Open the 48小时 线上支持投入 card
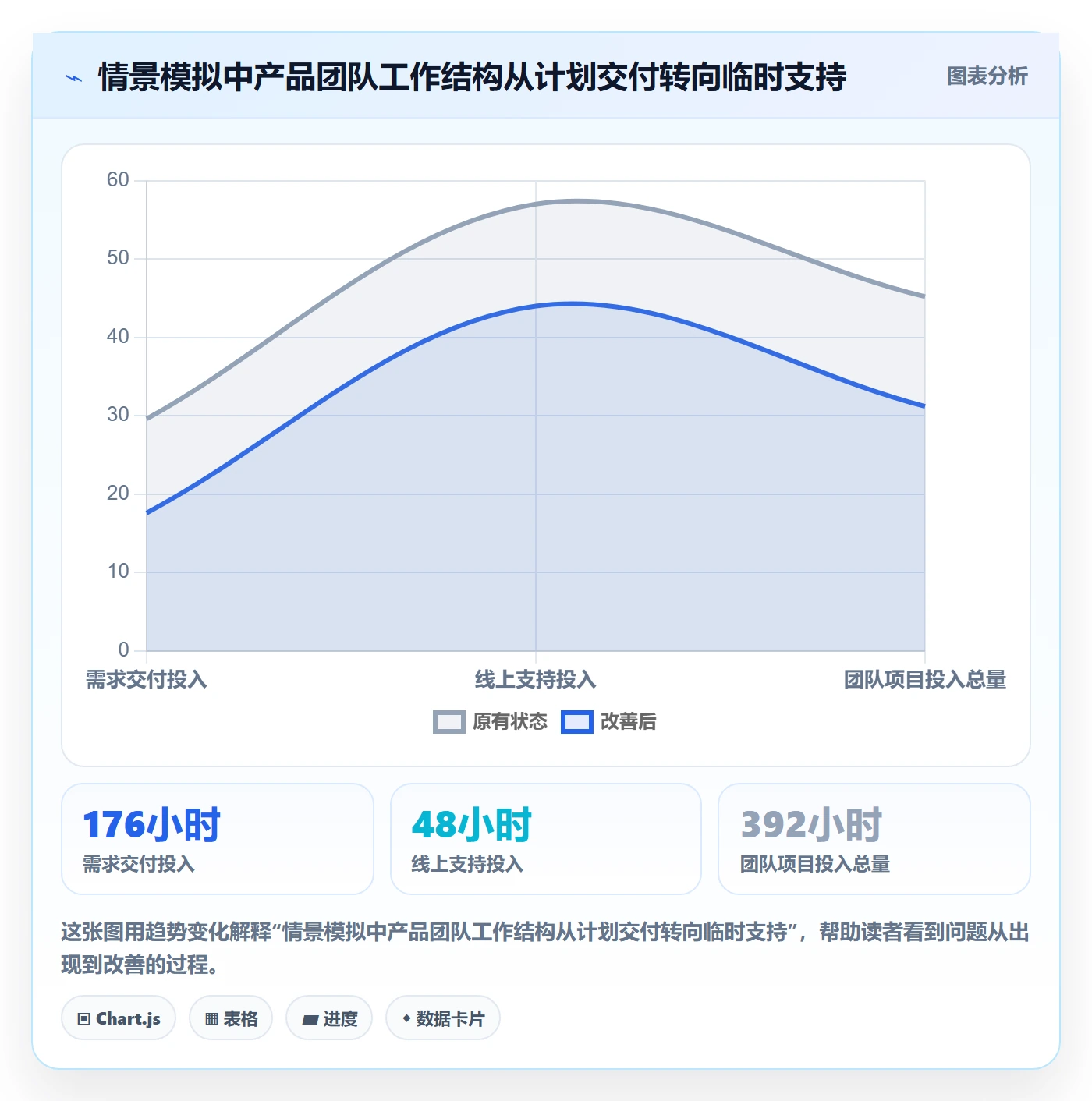 coord(546,839)
